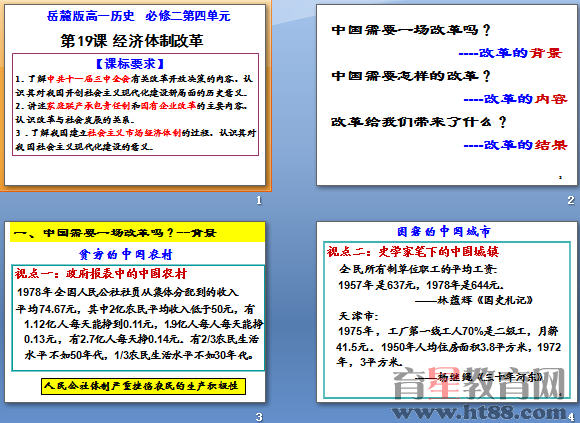Open slide 3 about 贫穷的中国农村
This screenshot has height=423, width=580.
coord(135,312)
